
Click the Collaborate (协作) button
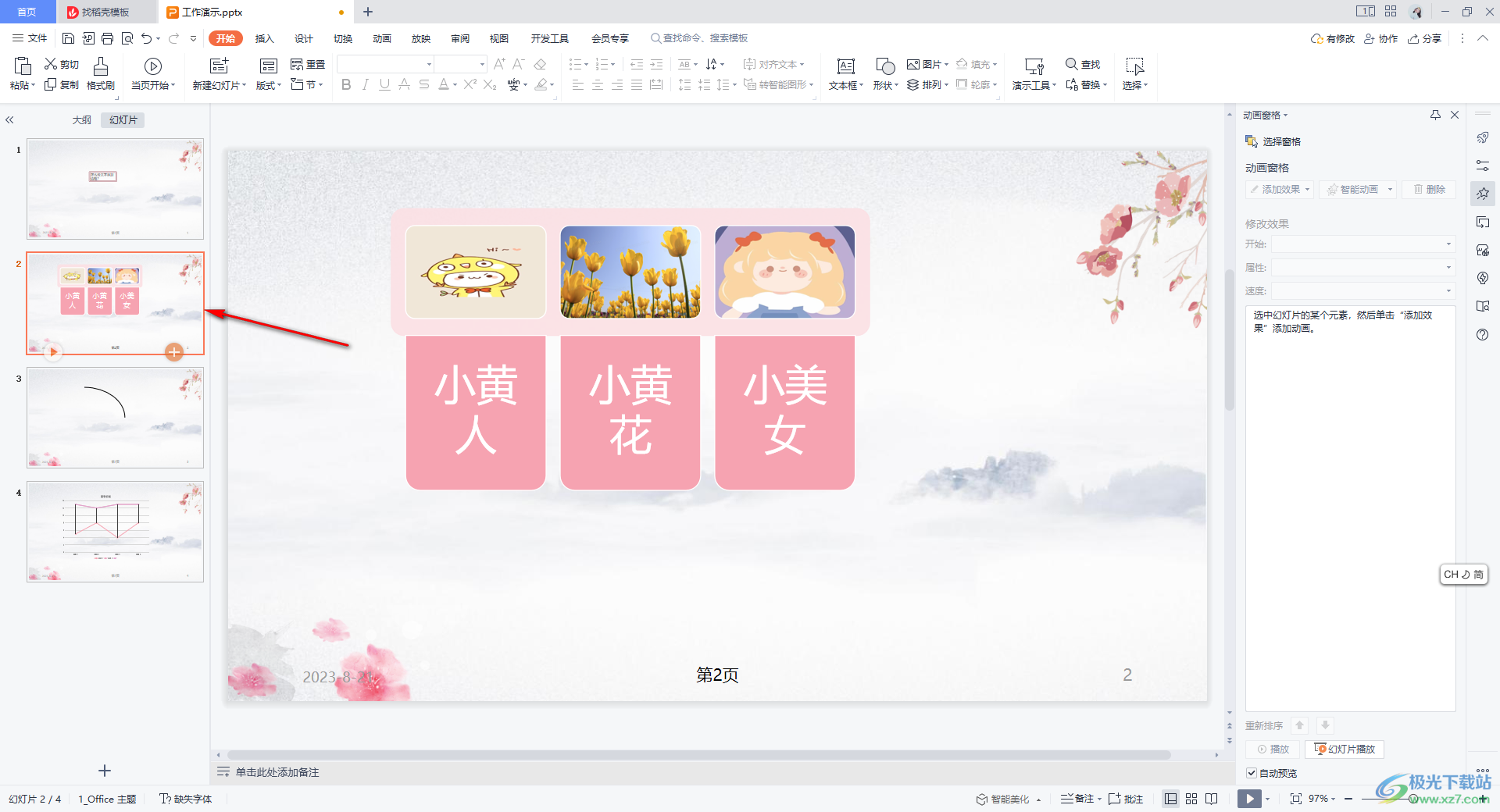(1380, 38)
